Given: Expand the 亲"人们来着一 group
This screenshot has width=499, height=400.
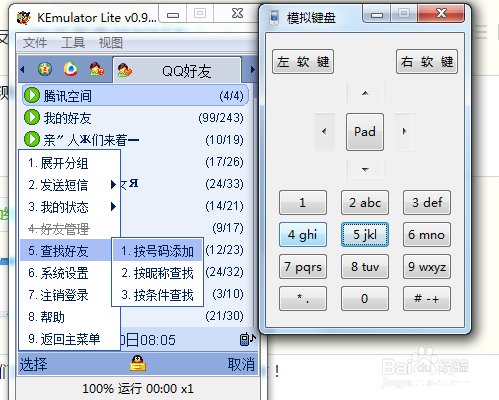Looking at the screenshot, I should (x=135, y=140).
